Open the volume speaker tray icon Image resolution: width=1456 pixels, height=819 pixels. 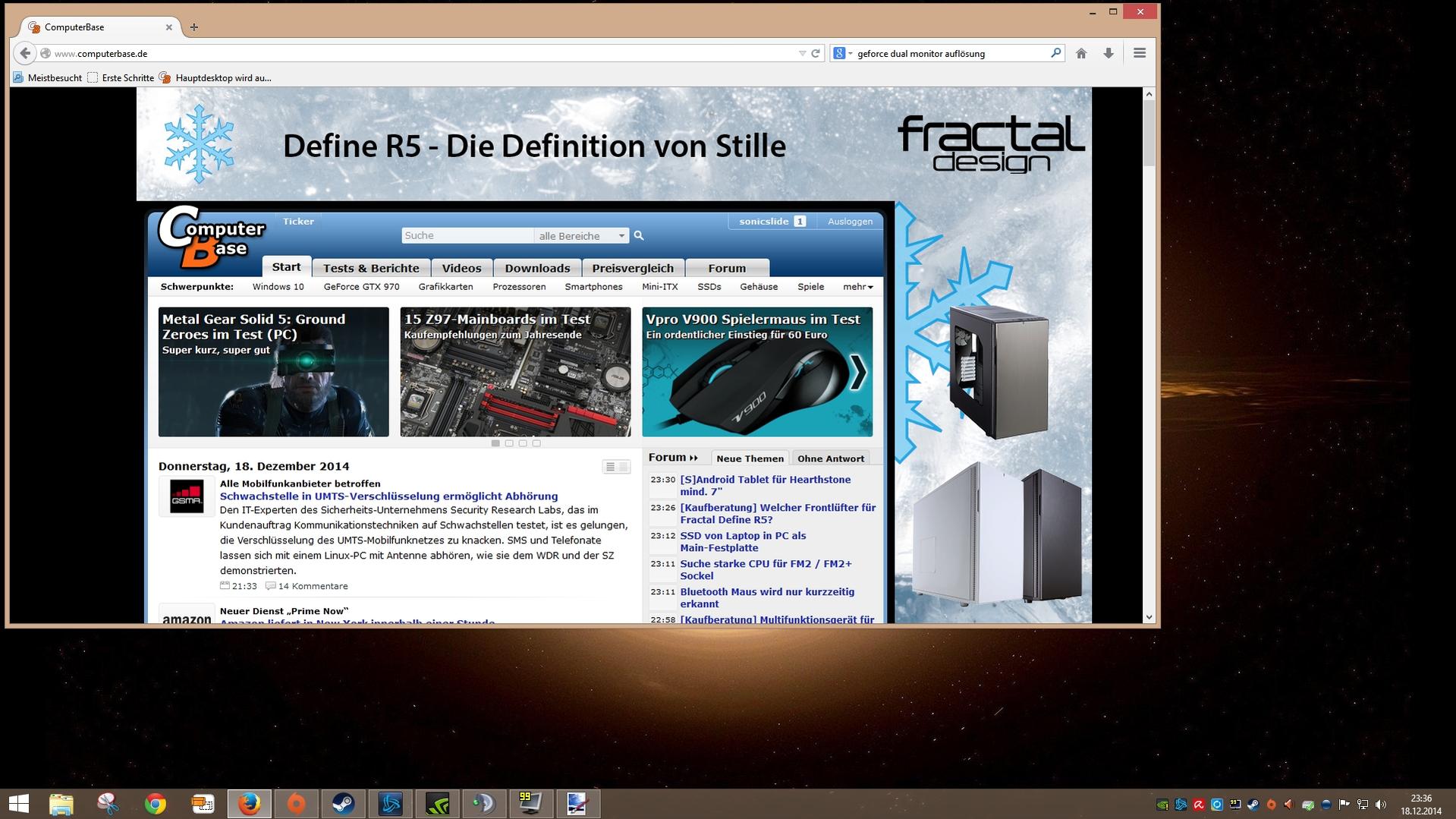point(1381,805)
